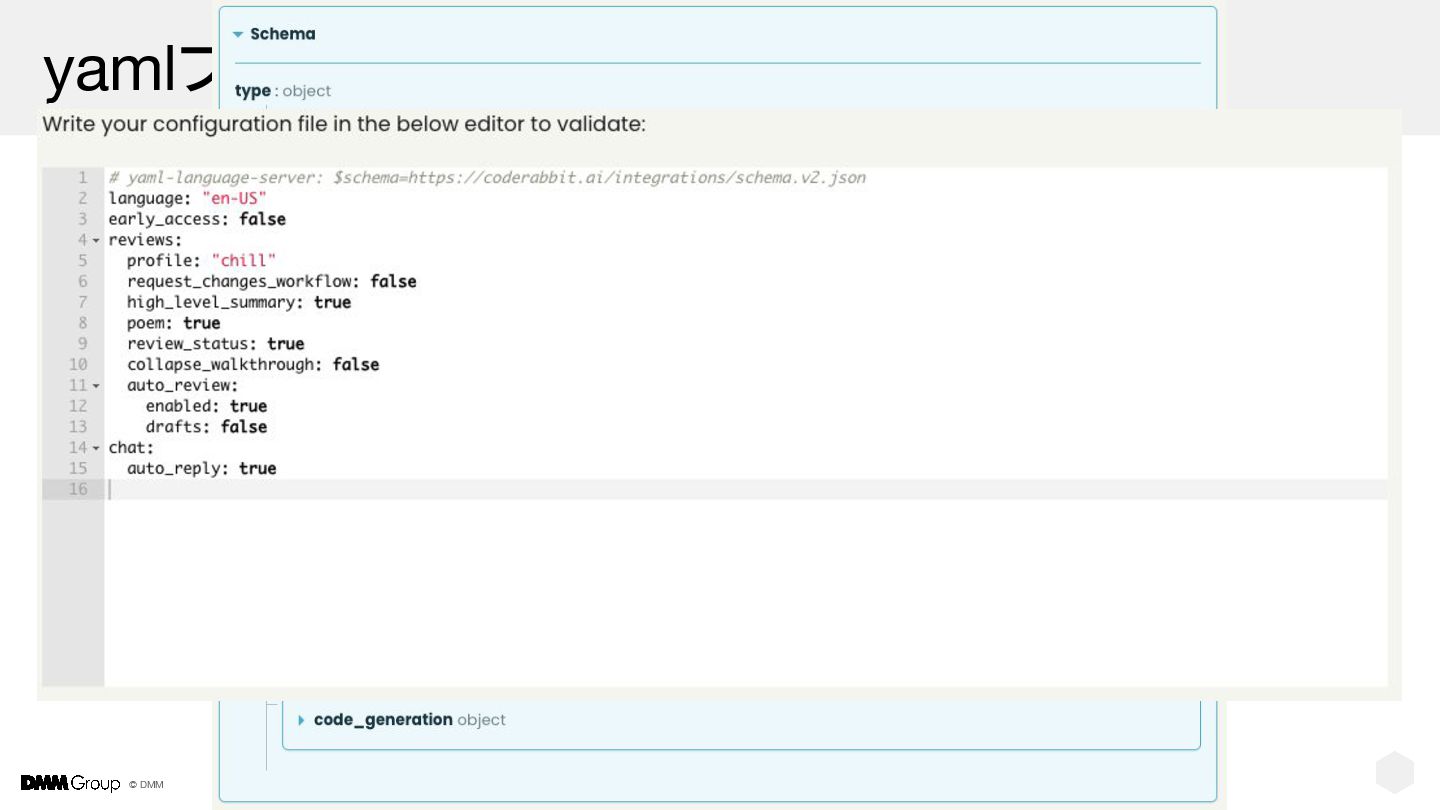This screenshot has width=1440, height=810.
Task: Click line number 1 in the gutter
Action: pyautogui.click(x=82, y=178)
